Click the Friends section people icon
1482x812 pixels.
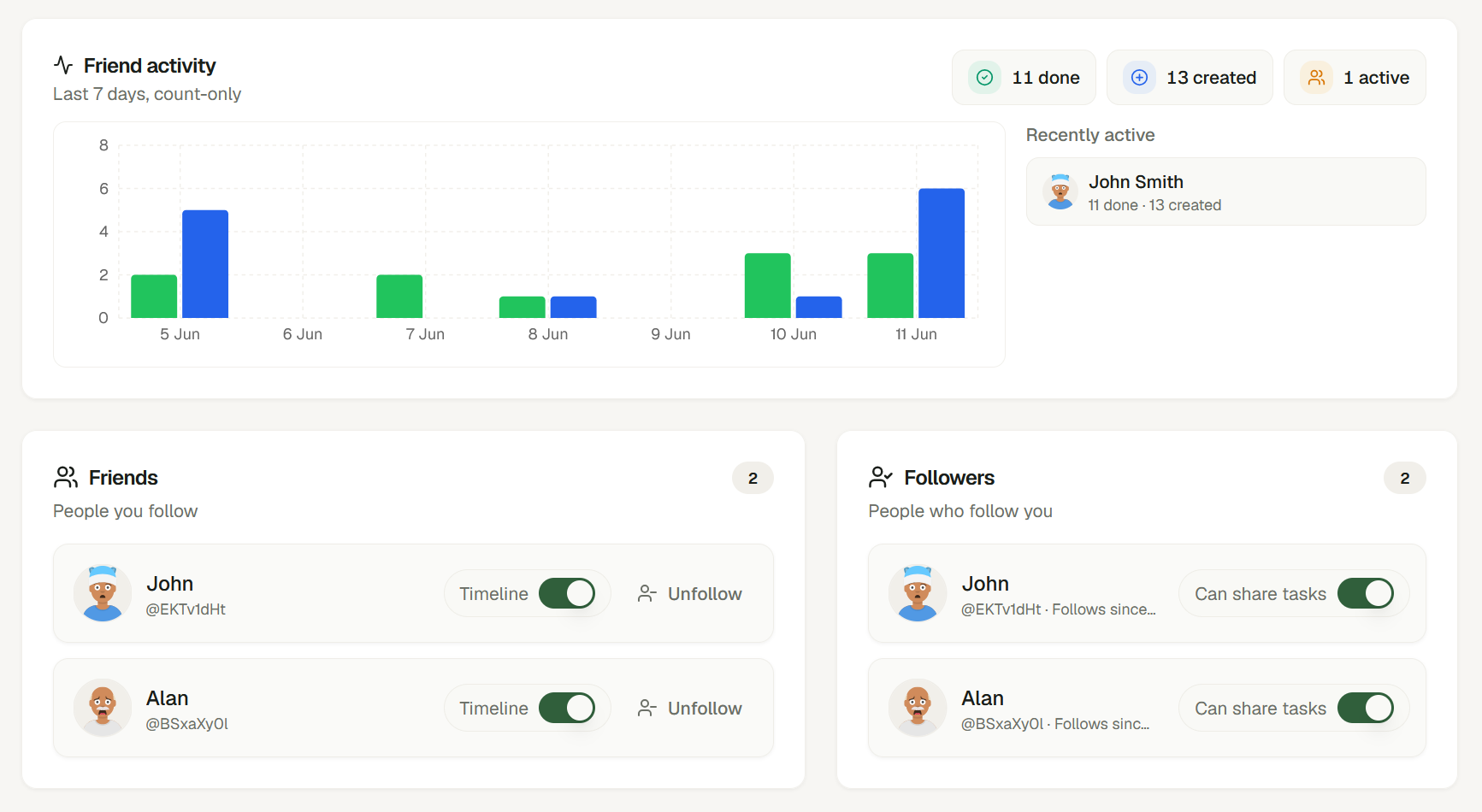(x=66, y=477)
